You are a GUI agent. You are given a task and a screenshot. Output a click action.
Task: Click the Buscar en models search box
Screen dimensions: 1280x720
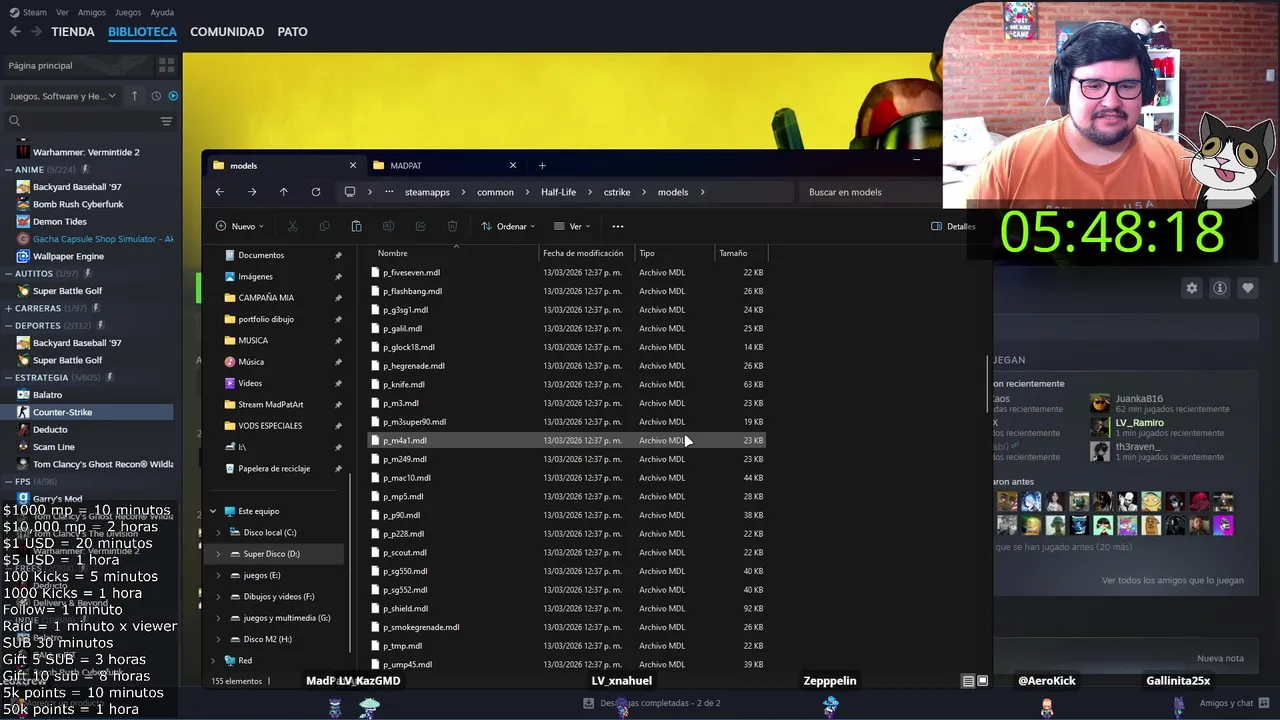[x=870, y=192]
